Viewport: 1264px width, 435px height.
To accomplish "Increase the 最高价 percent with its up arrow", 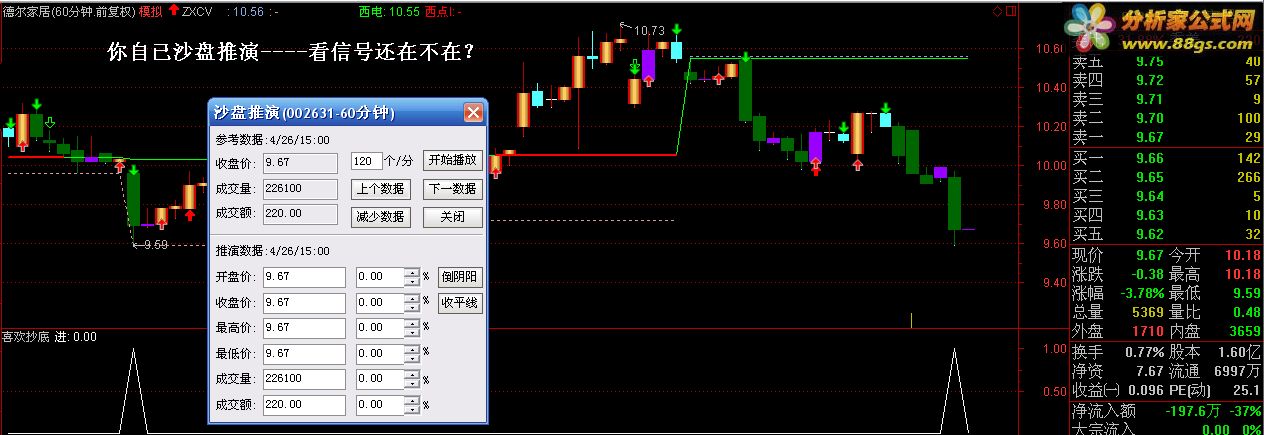I will point(411,324).
